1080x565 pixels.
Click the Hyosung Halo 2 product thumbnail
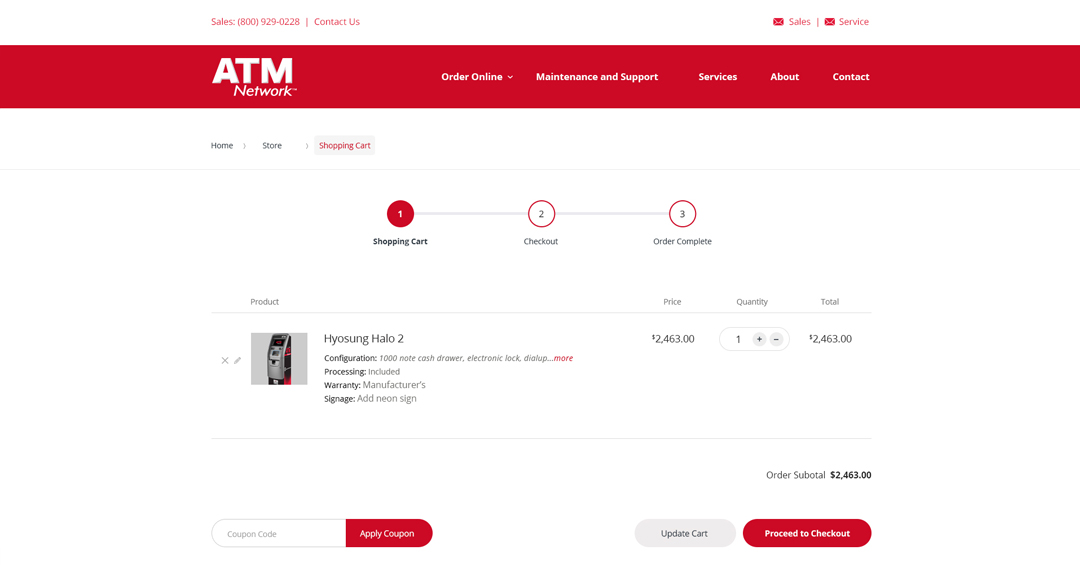point(279,359)
